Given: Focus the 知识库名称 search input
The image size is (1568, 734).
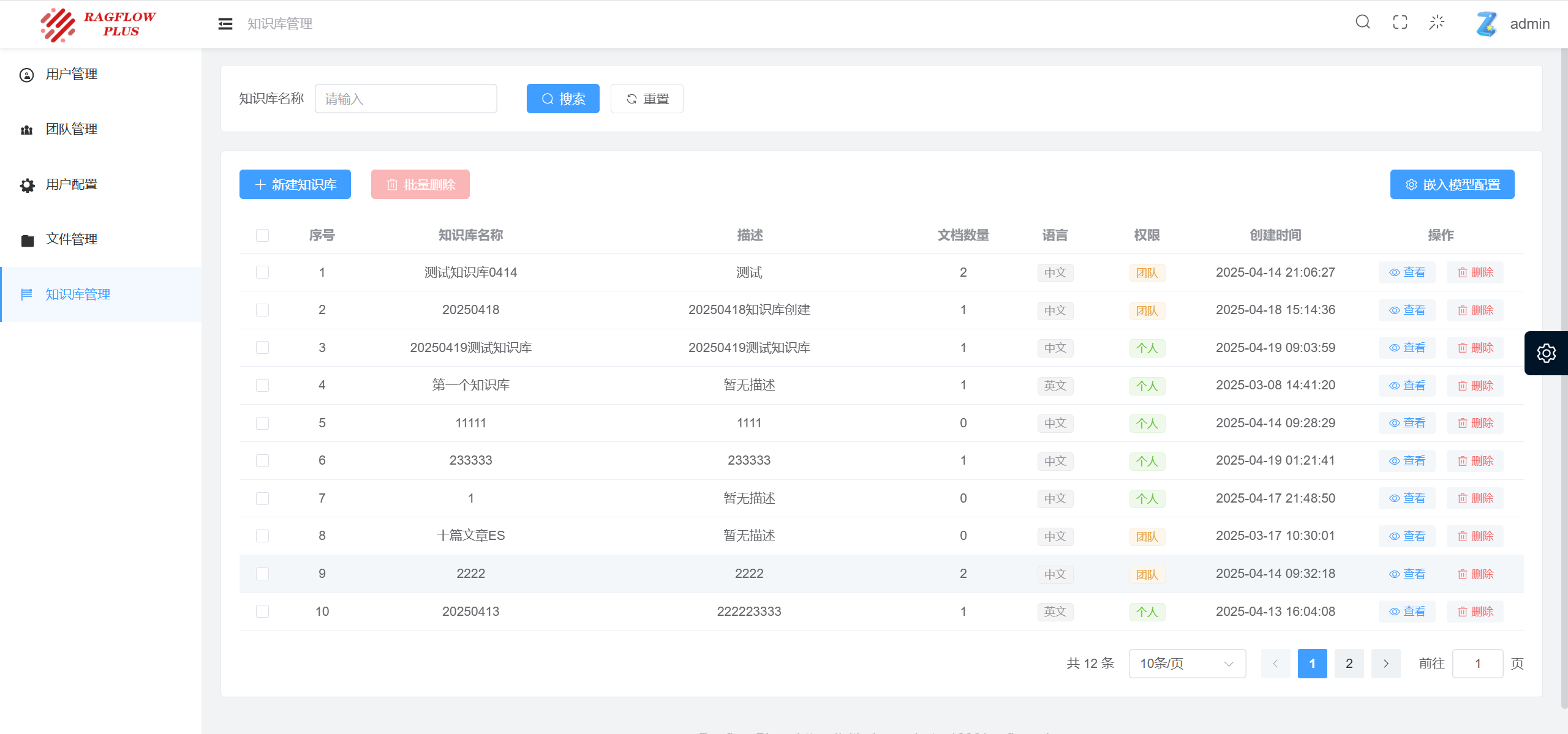Looking at the screenshot, I should (x=405, y=99).
